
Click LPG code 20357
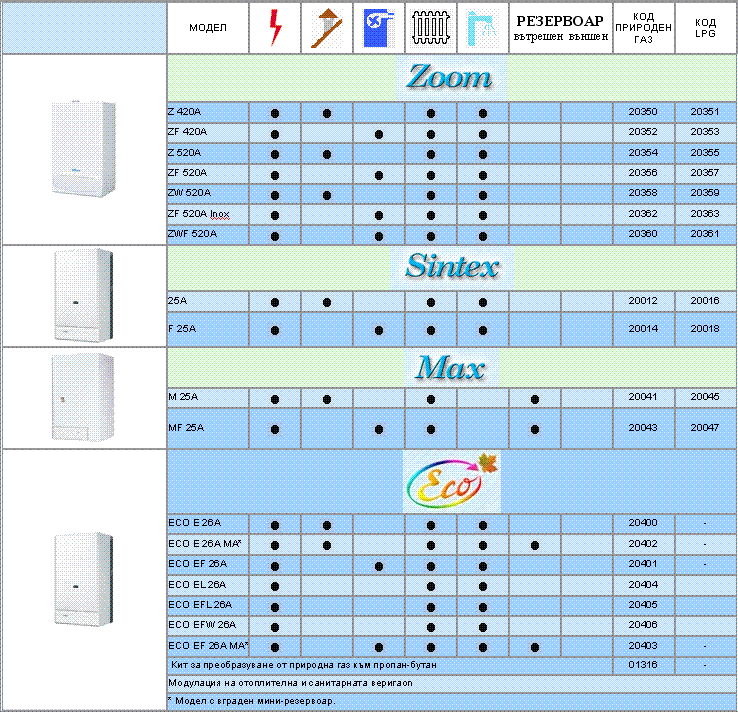[x=705, y=173]
